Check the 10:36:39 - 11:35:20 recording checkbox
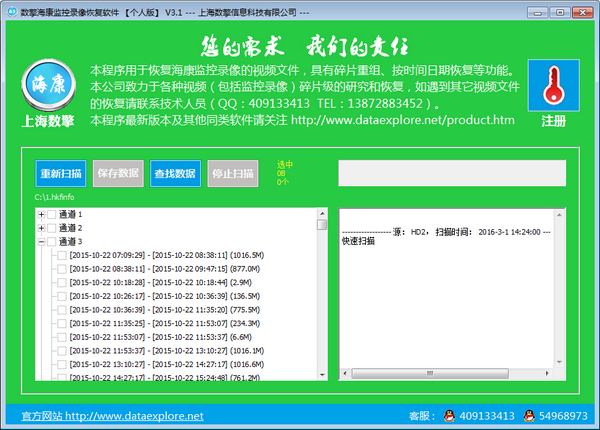The image size is (600, 430). [x=62, y=310]
